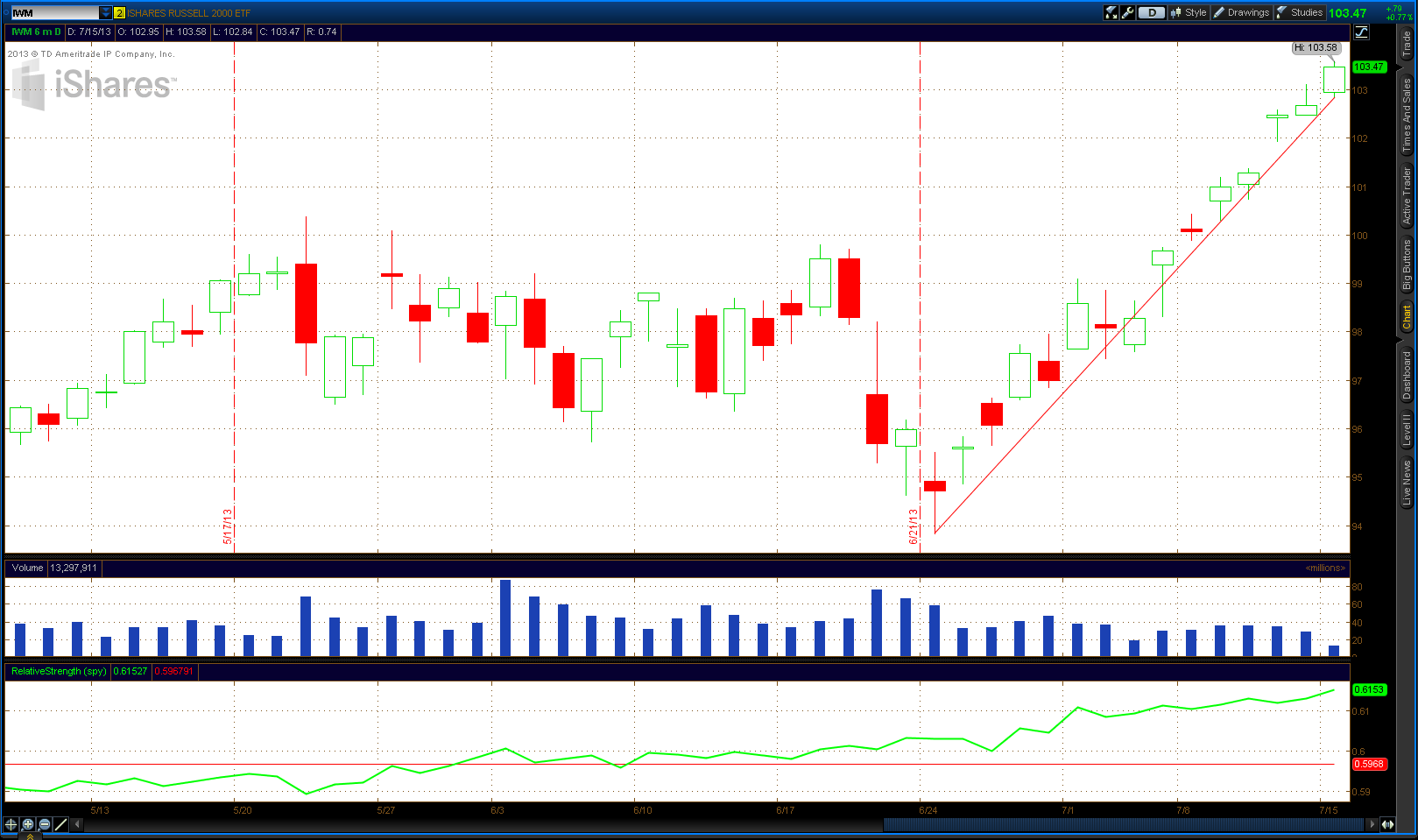Open the Studies paintbrush icon

(x=1282, y=12)
